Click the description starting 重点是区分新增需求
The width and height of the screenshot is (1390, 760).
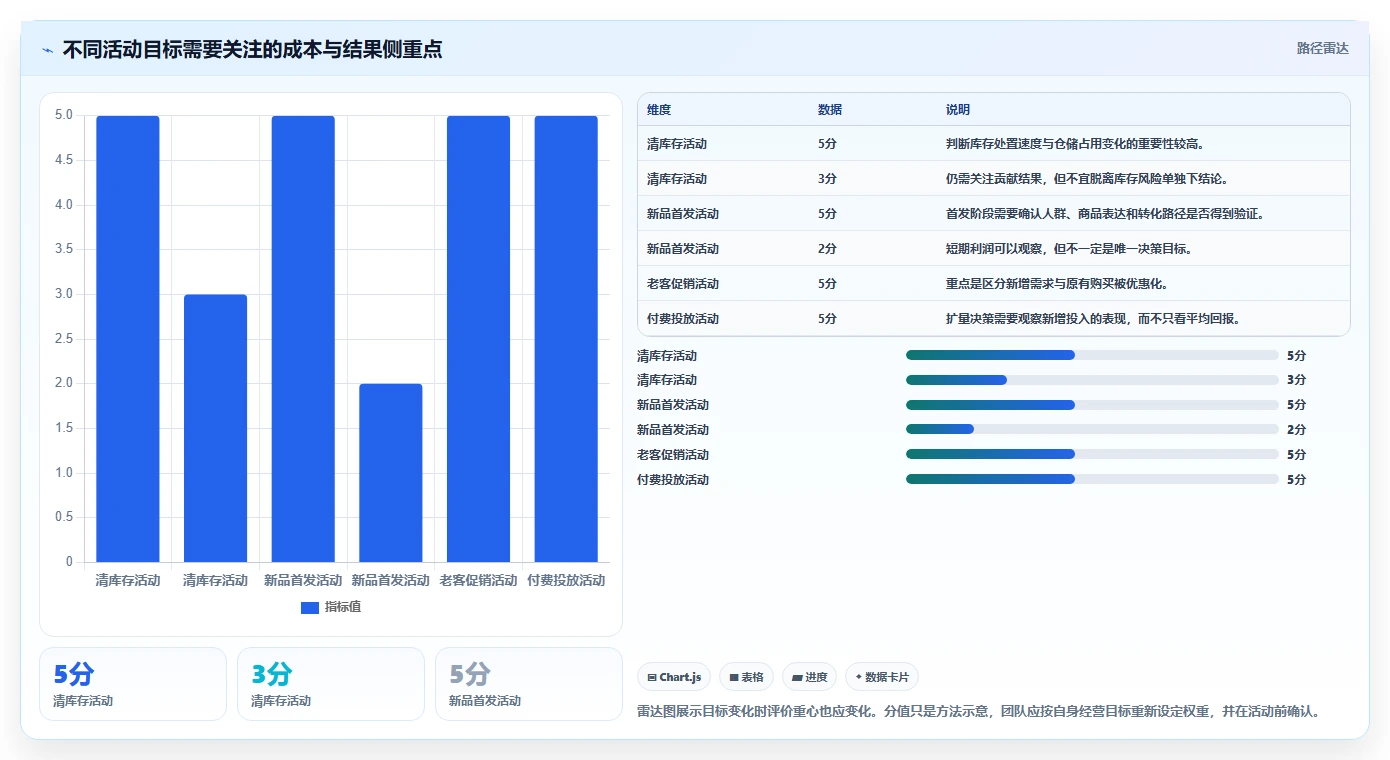tap(1057, 283)
